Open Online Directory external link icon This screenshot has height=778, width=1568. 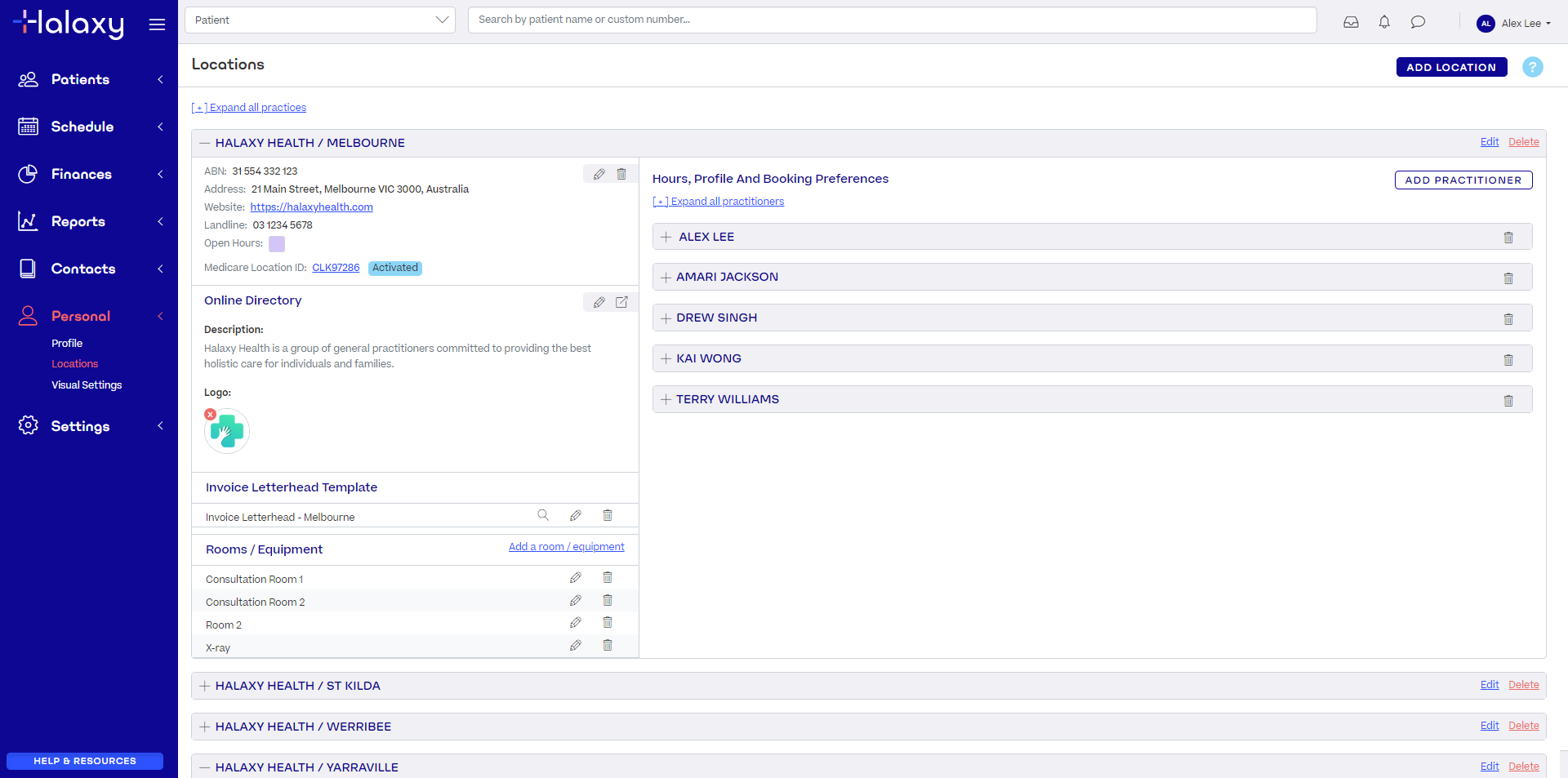(x=621, y=302)
